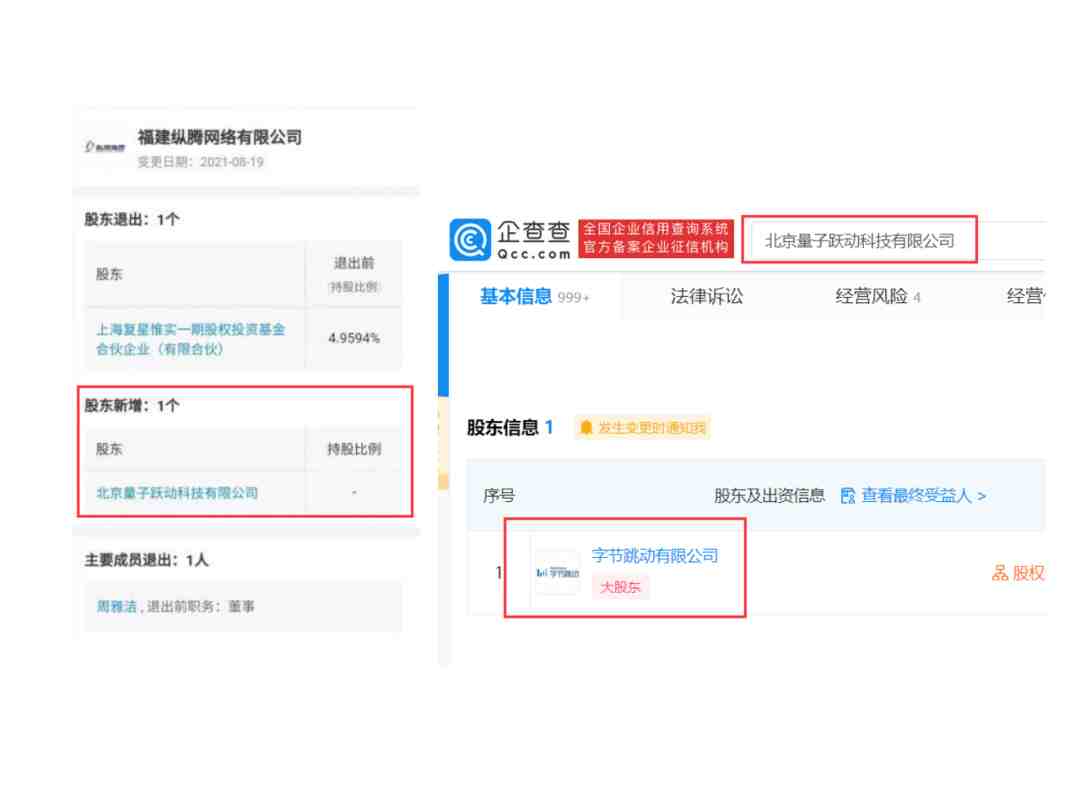
Task: Click the 福建纵腾网络有限公司 company title
Action: (x=220, y=137)
